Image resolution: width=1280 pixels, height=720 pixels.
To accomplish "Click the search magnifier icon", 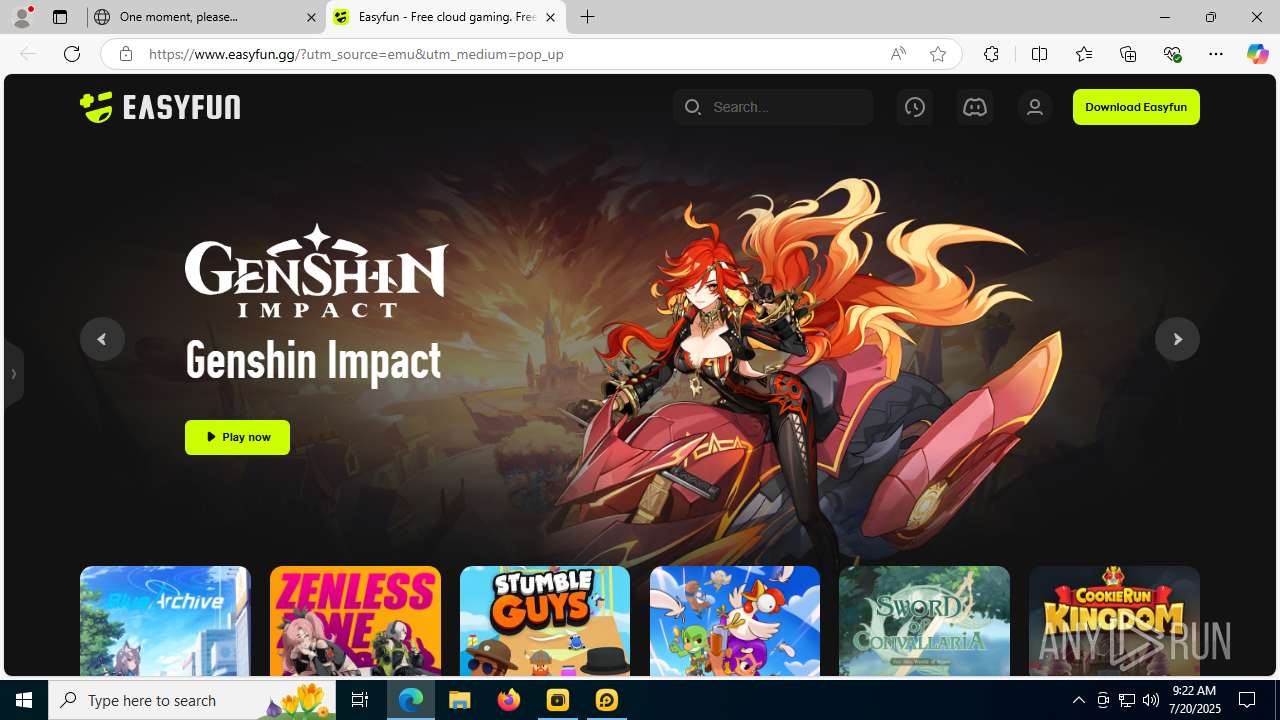I will point(692,107).
